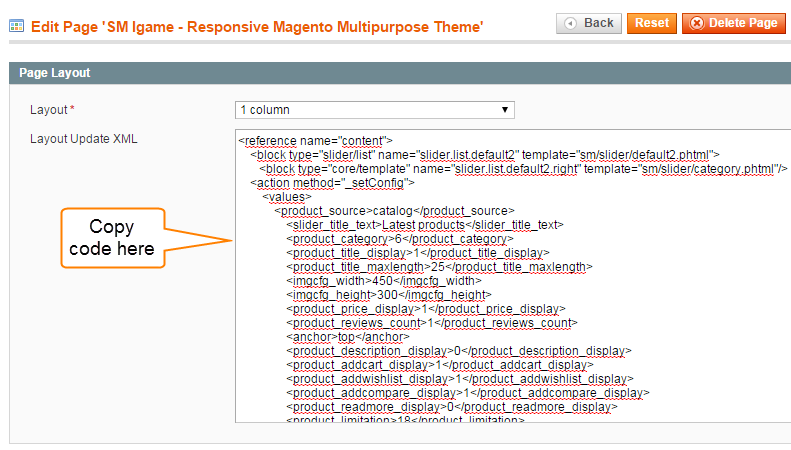791x450 pixels.
Task: Click the Page Layout section header
Action: (x=400, y=73)
